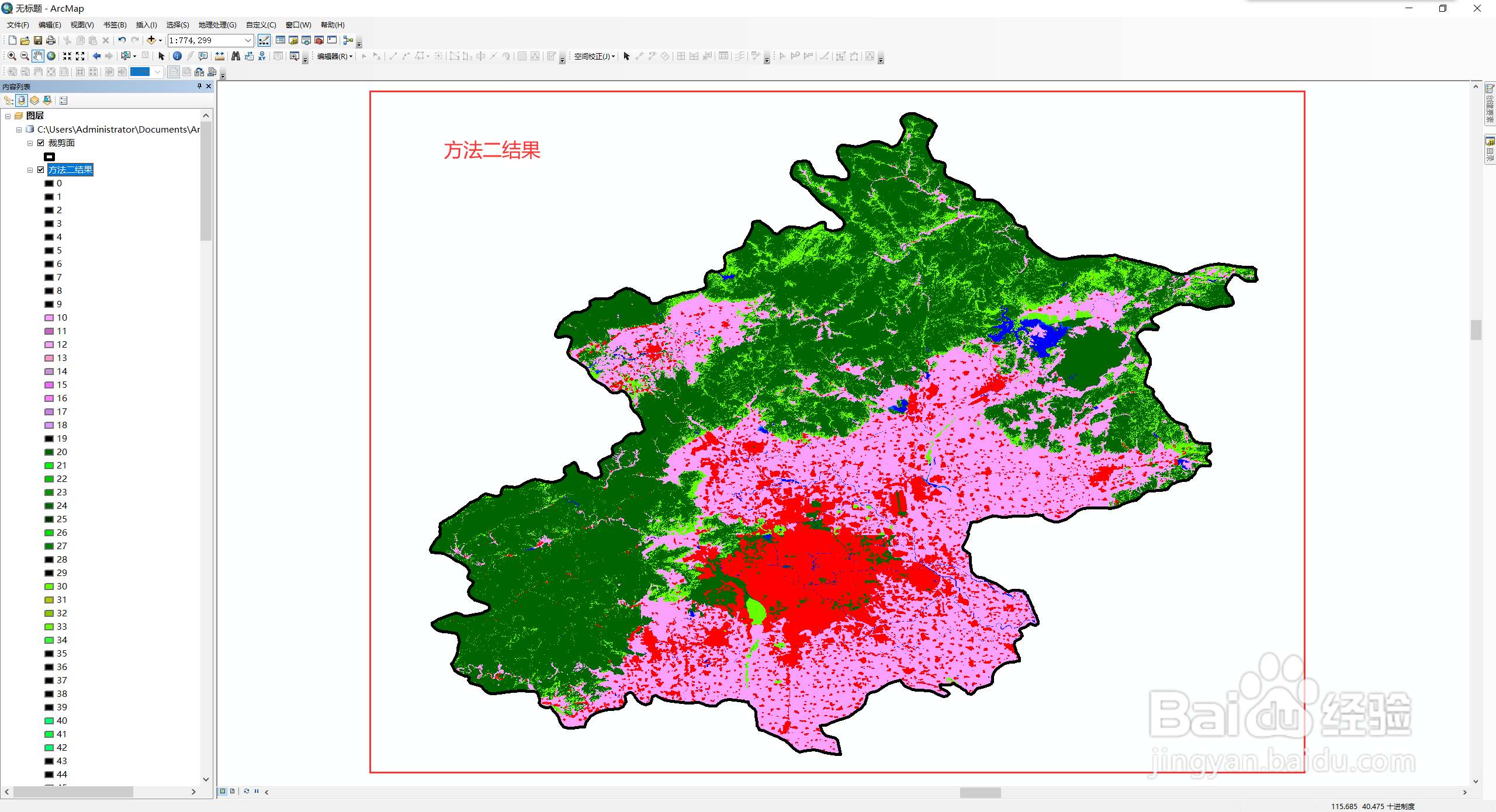This screenshot has width=1496, height=812.
Task: Click the Save map document icon
Action: (38, 40)
